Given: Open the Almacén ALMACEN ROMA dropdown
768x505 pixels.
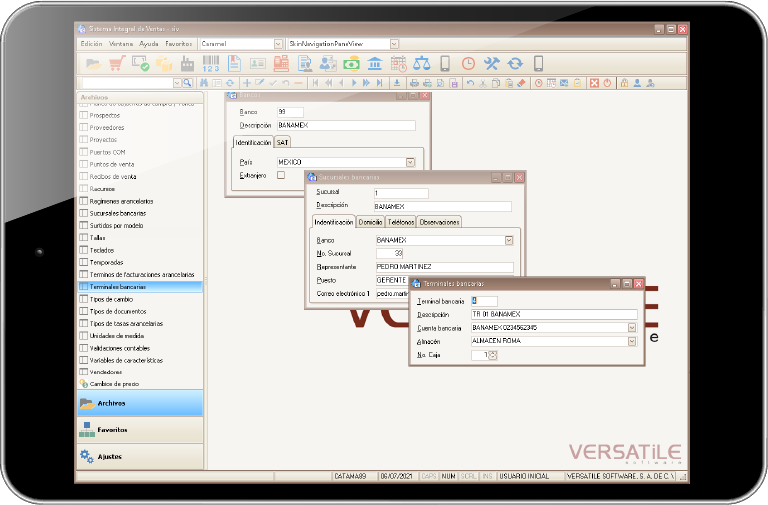Looking at the screenshot, I should 632,341.
